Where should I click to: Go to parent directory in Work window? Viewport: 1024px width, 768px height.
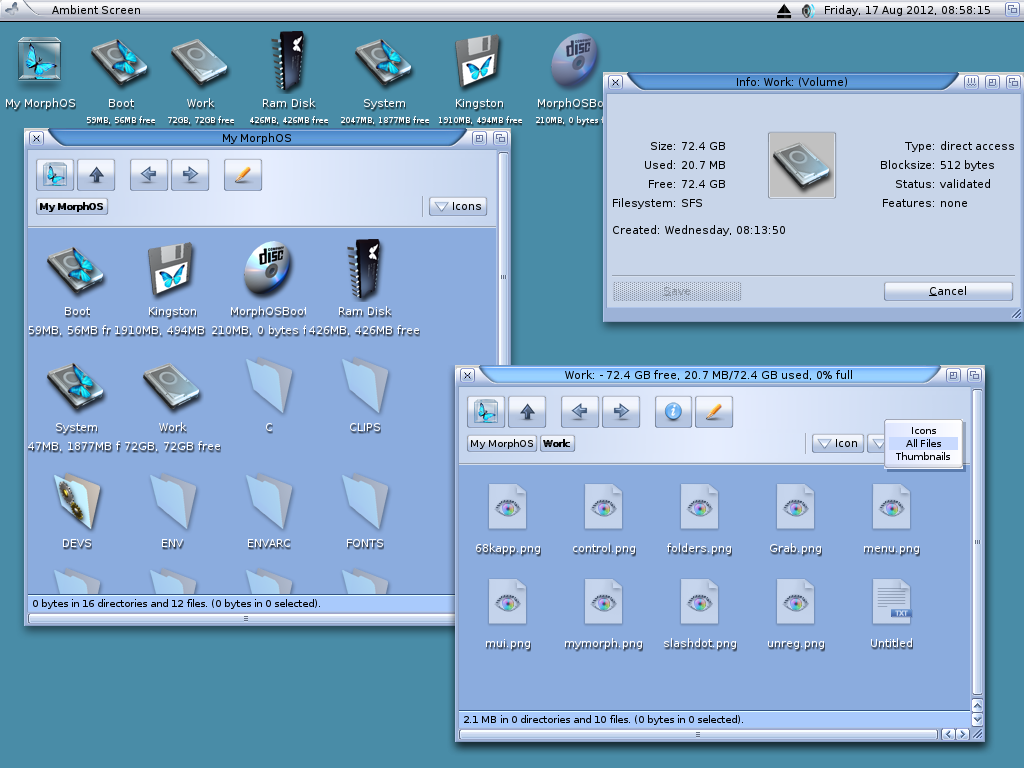click(x=527, y=411)
